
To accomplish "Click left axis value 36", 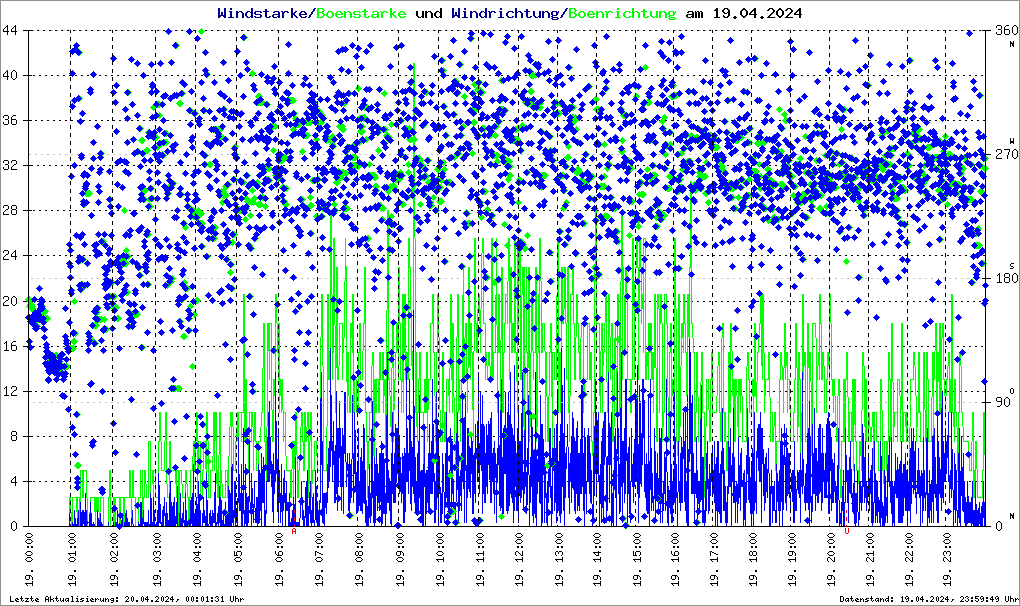I will pyautogui.click(x=10, y=120).
